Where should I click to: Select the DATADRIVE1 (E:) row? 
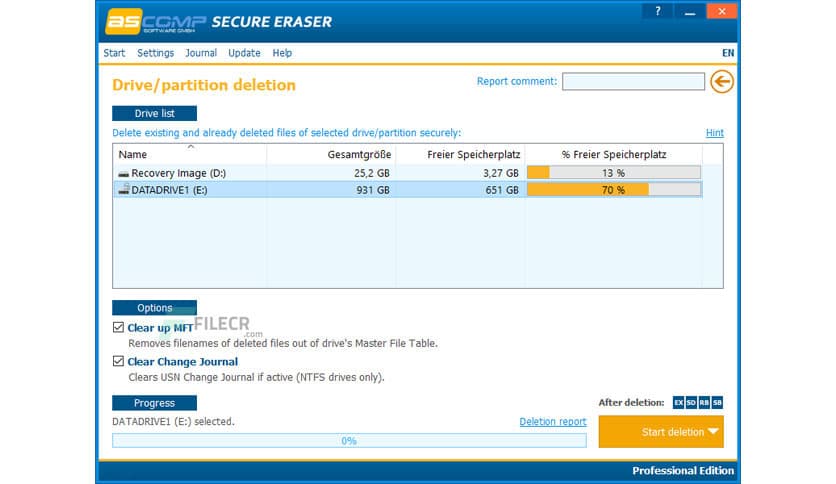pos(408,190)
